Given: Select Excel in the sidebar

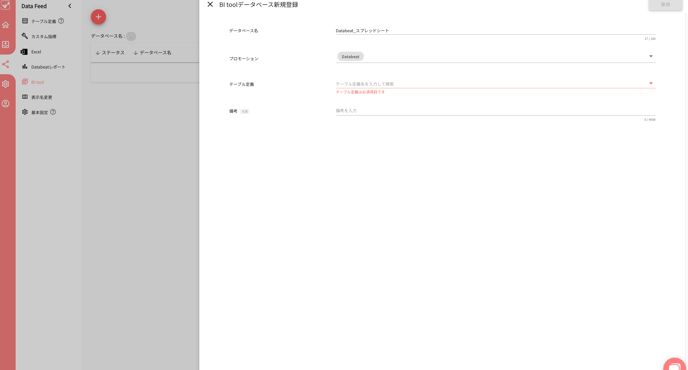Looking at the screenshot, I should point(36,52).
